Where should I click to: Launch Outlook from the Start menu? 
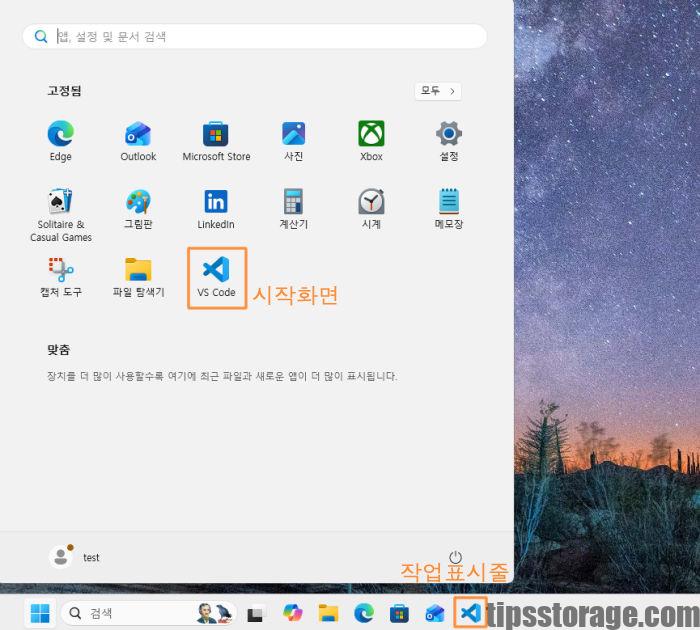138,141
